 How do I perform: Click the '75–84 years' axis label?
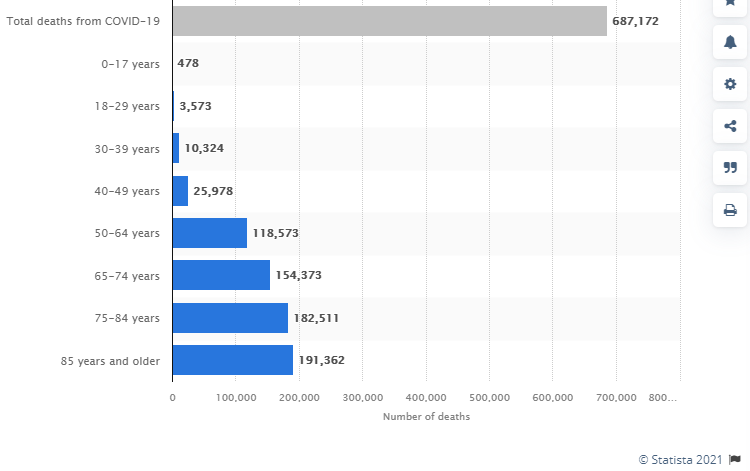pyautogui.click(x=127, y=318)
